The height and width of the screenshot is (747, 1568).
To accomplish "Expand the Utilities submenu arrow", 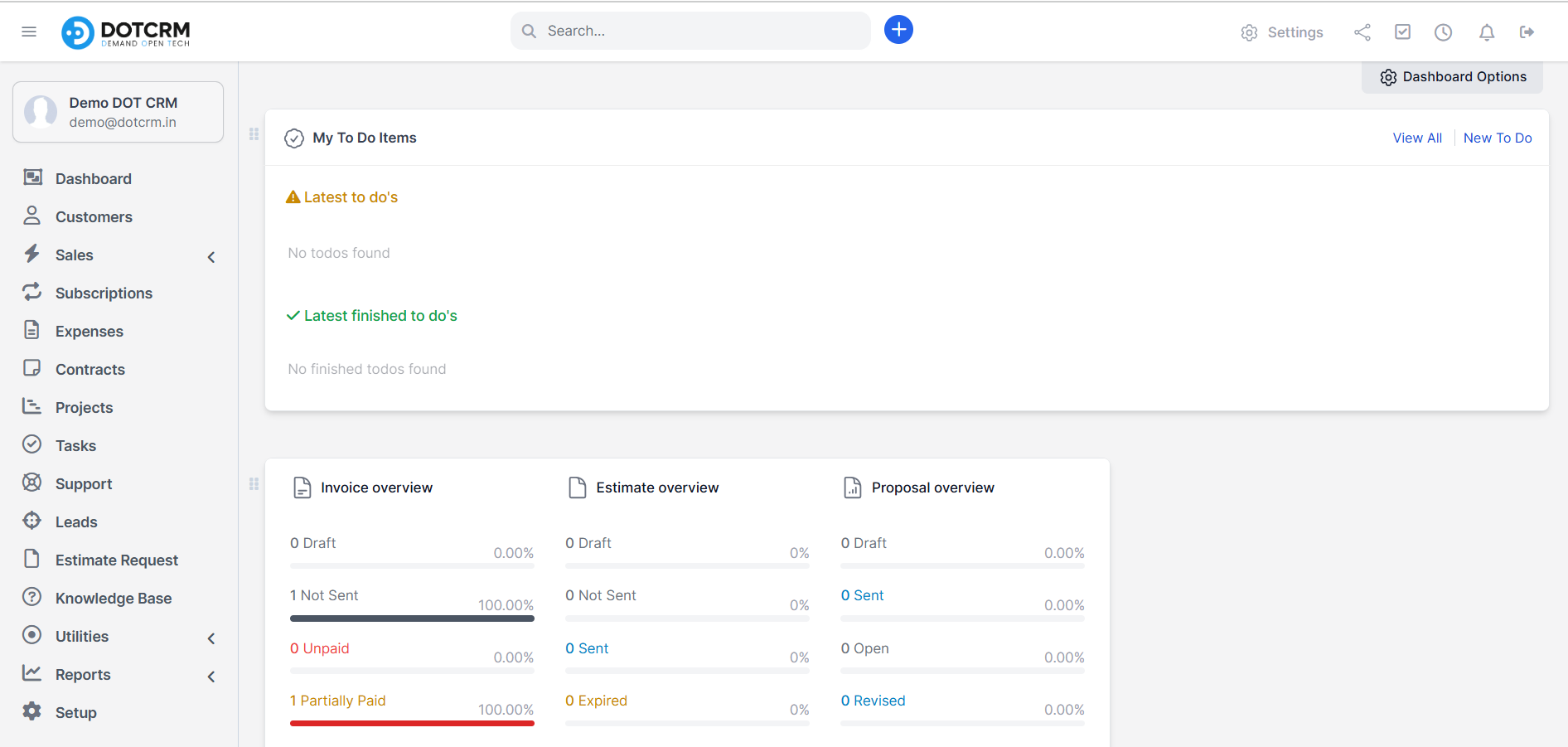I will point(211,638).
